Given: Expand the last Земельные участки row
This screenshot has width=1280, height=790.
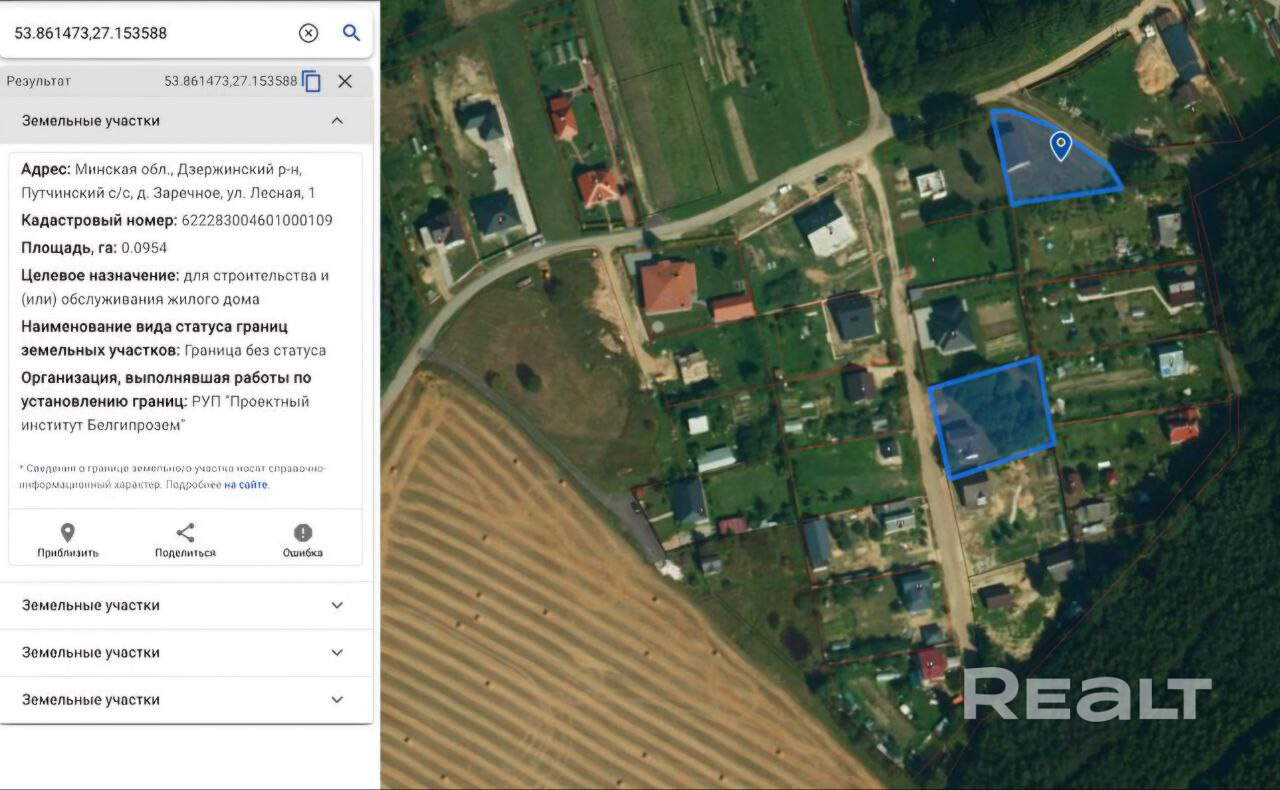Looking at the screenshot, I should (x=337, y=700).
